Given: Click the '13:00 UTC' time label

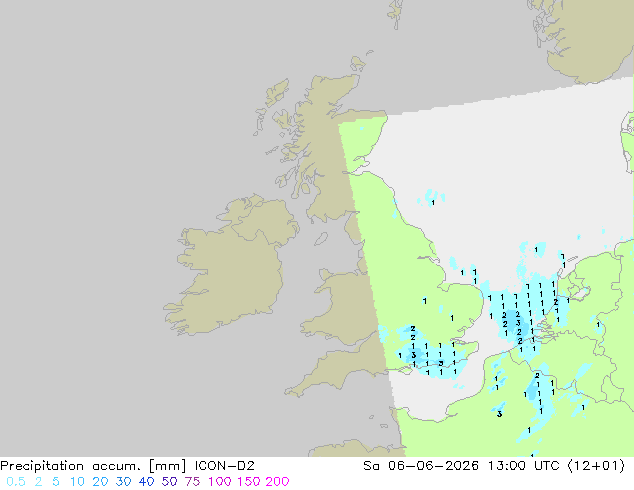Looking at the screenshot, I should tap(524, 466).
